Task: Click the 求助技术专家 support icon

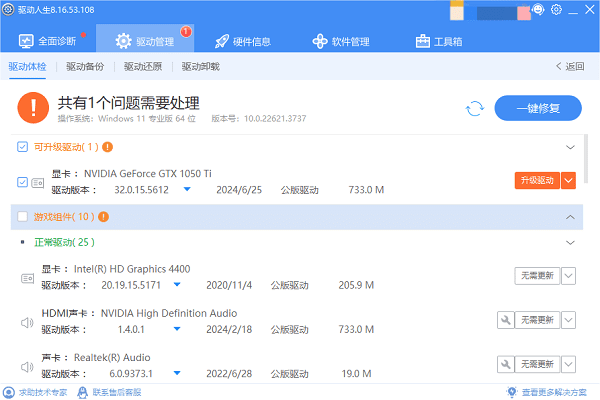Action: pyautogui.click(x=8, y=392)
